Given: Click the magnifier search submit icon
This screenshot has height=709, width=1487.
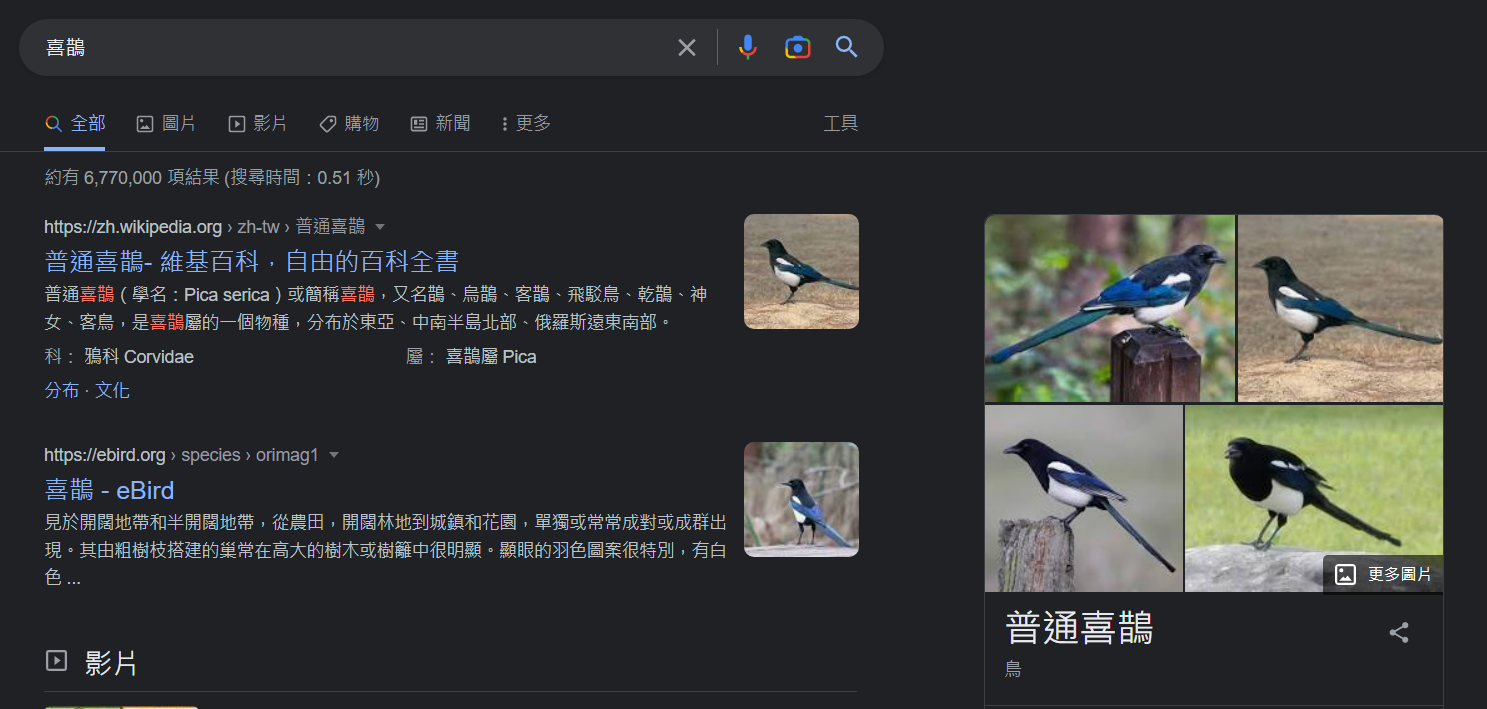Looking at the screenshot, I should pos(846,47).
